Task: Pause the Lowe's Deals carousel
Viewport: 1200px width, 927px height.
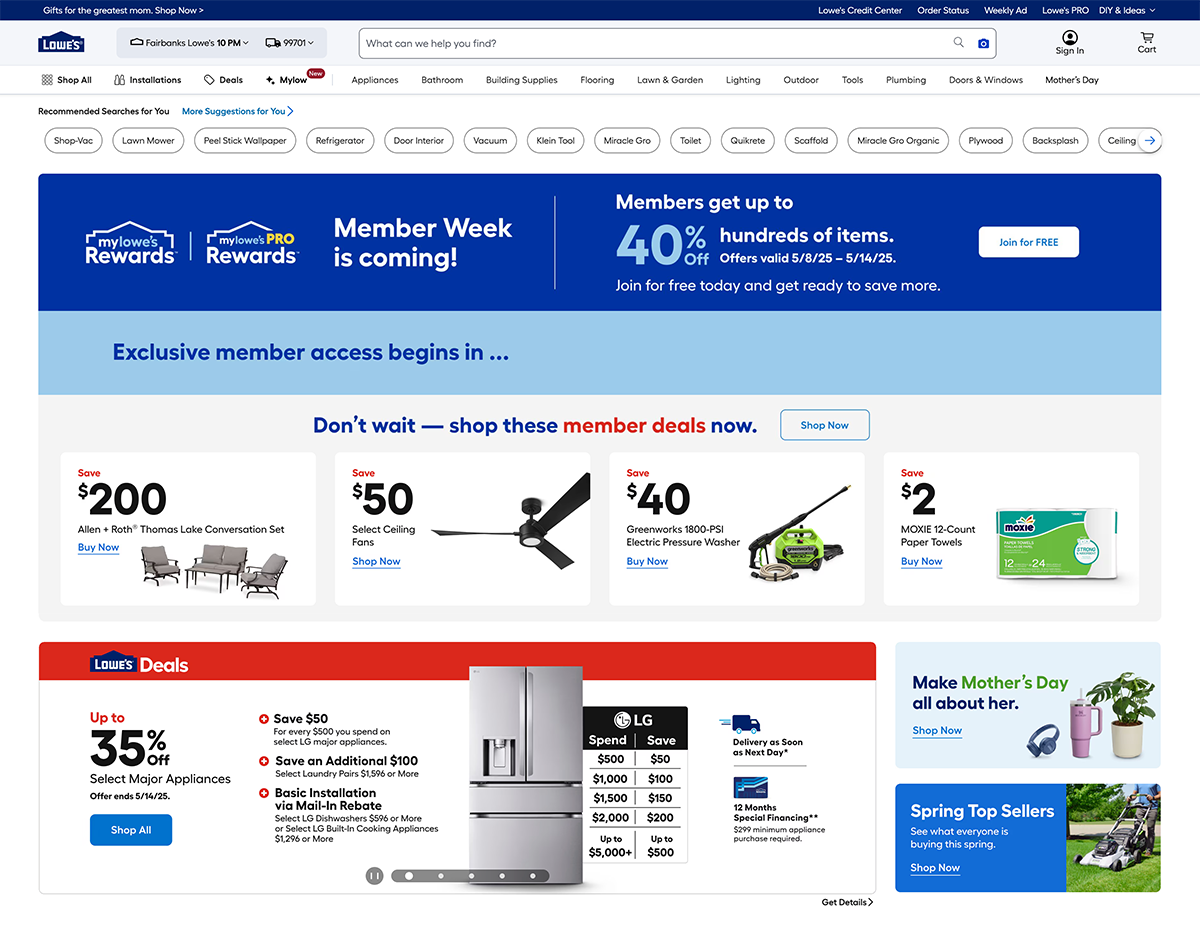Action: point(374,876)
